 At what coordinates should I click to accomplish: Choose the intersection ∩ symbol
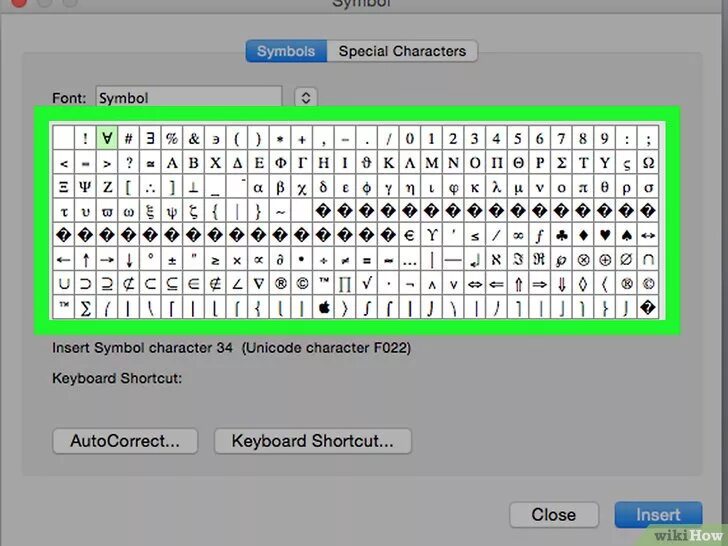[x=648, y=259]
